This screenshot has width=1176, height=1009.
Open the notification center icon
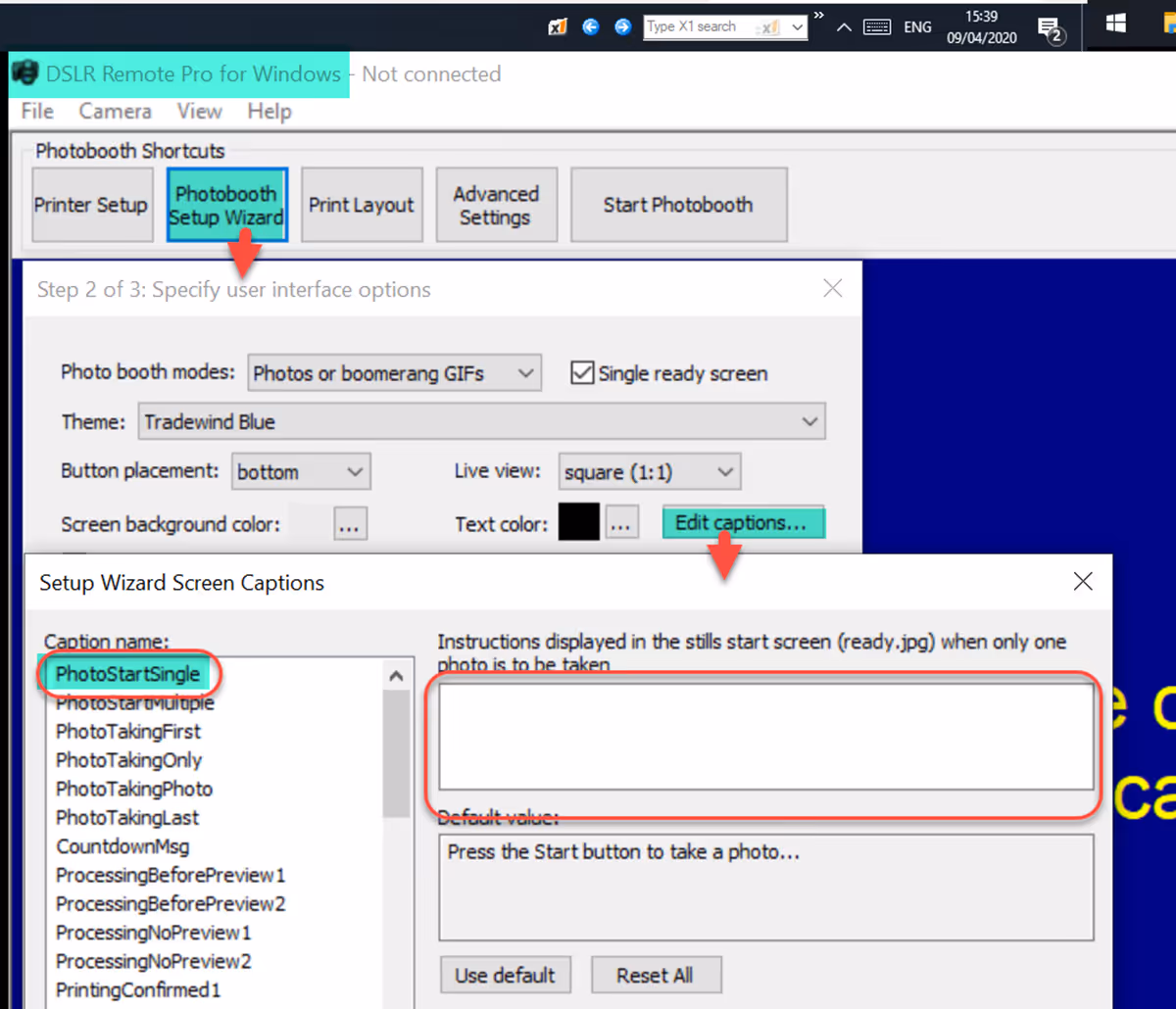coord(1050,28)
